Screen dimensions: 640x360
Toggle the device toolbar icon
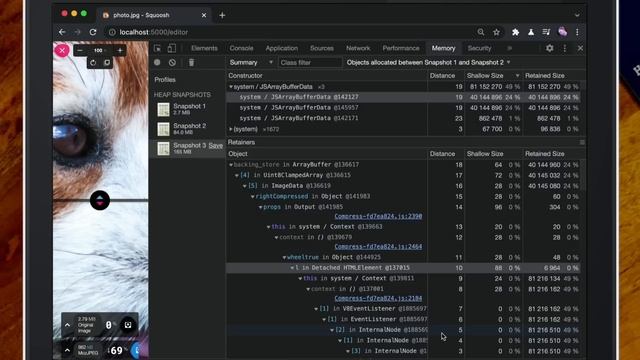tap(171, 48)
